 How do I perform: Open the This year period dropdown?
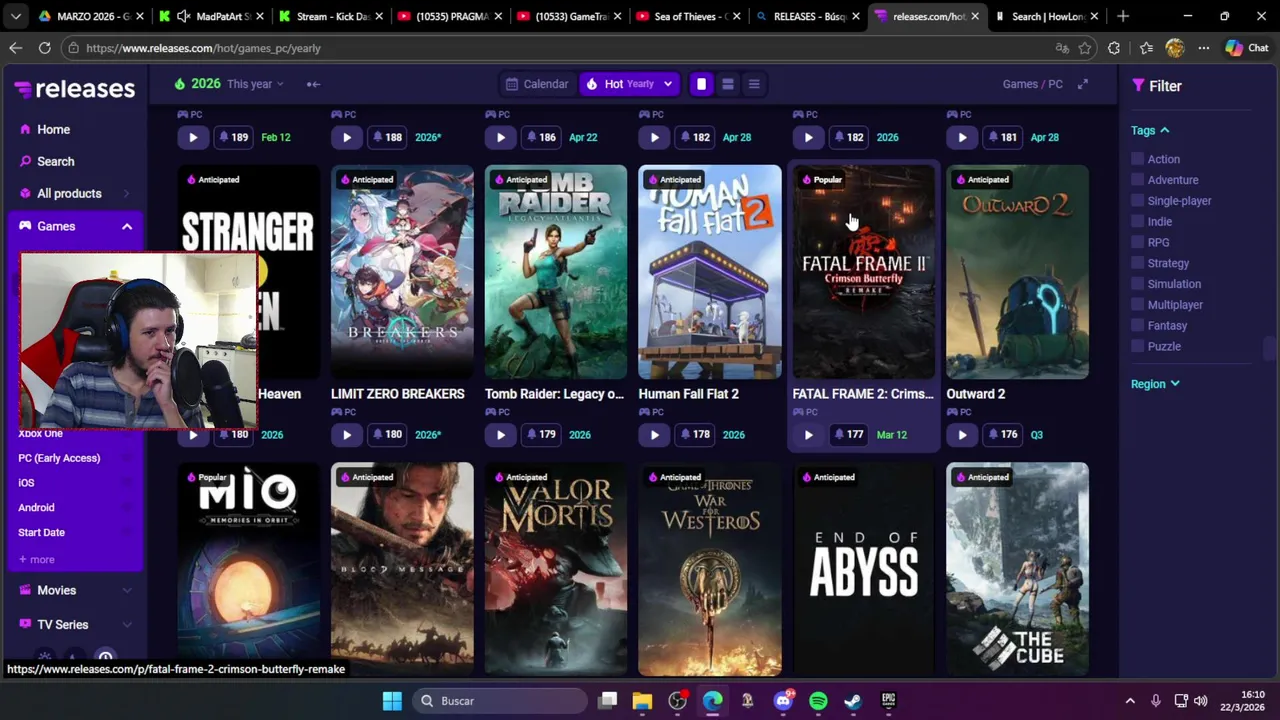pyautogui.click(x=255, y=84)
